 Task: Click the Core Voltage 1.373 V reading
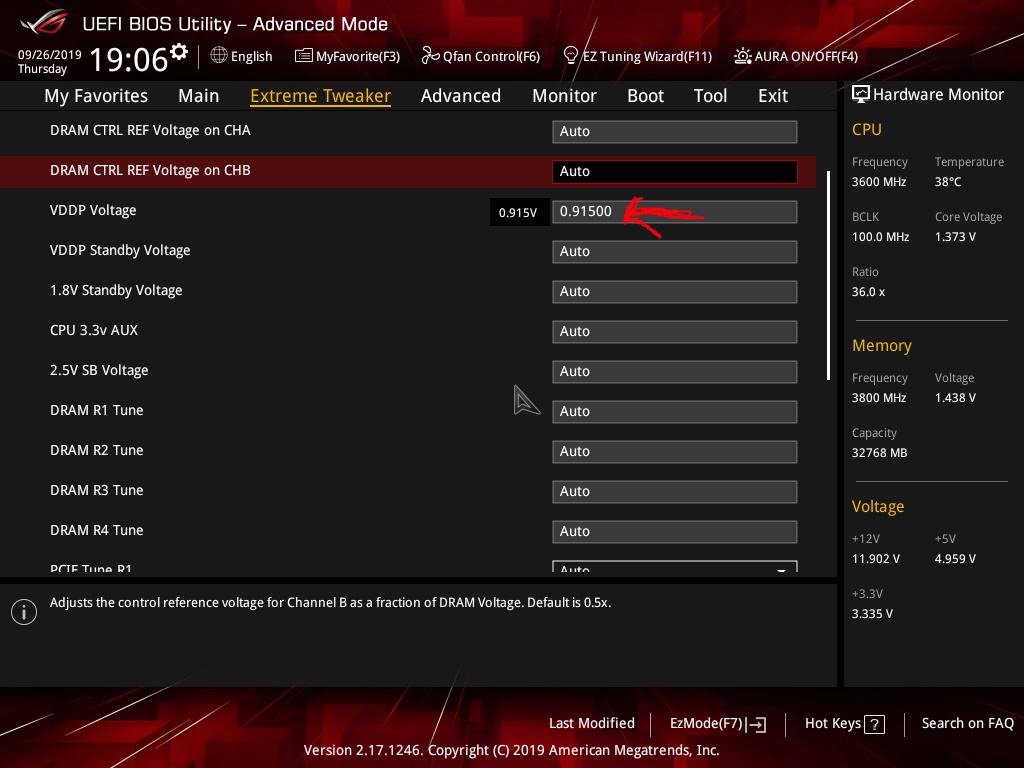pyautogui.click(x=955, y=237)
